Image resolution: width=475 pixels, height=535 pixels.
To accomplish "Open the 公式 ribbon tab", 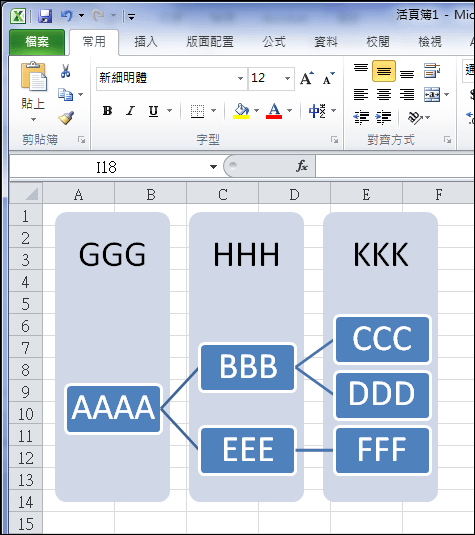I will pyautogui.click(x=274, y=42).
